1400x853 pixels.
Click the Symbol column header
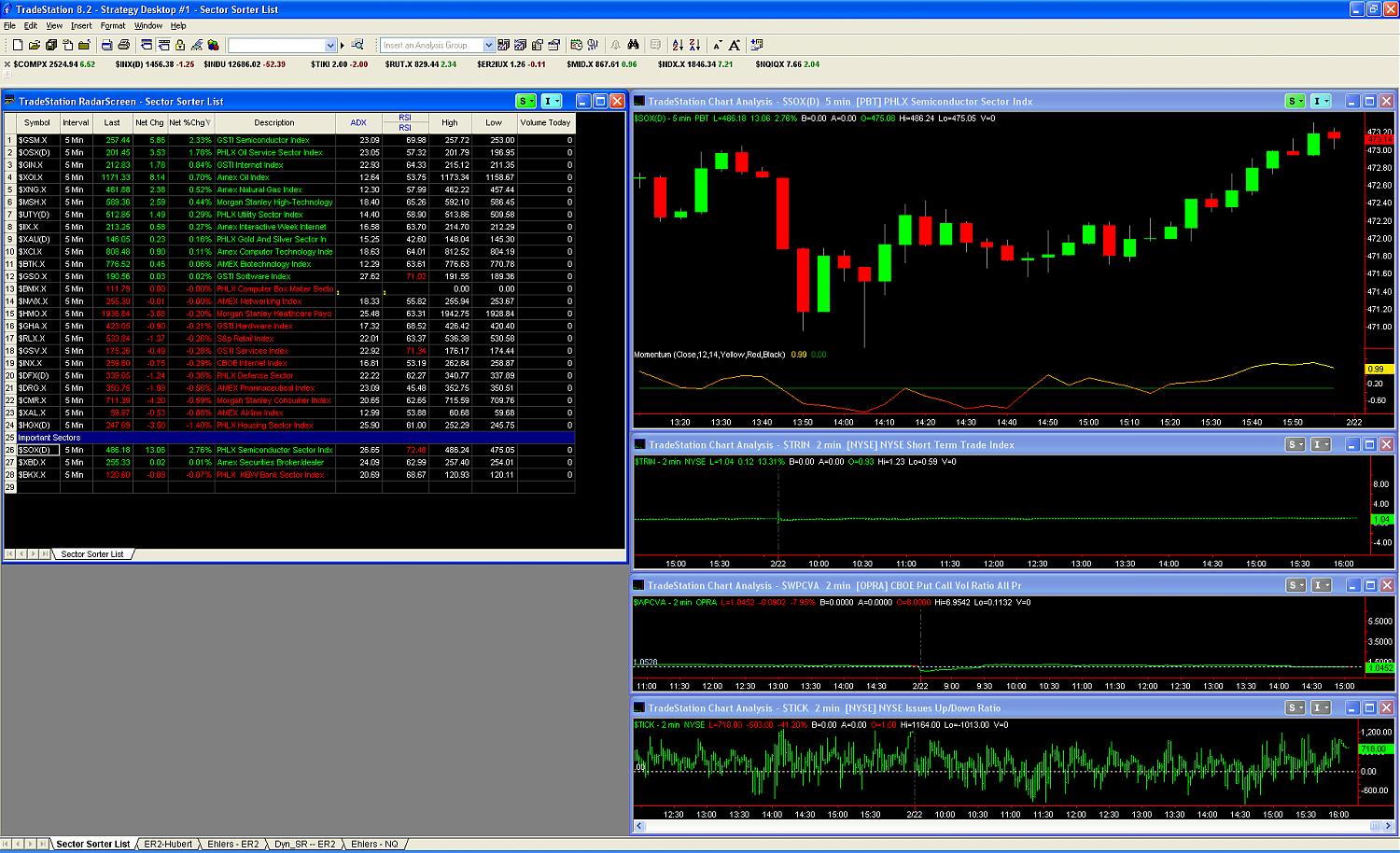[37, 122]
